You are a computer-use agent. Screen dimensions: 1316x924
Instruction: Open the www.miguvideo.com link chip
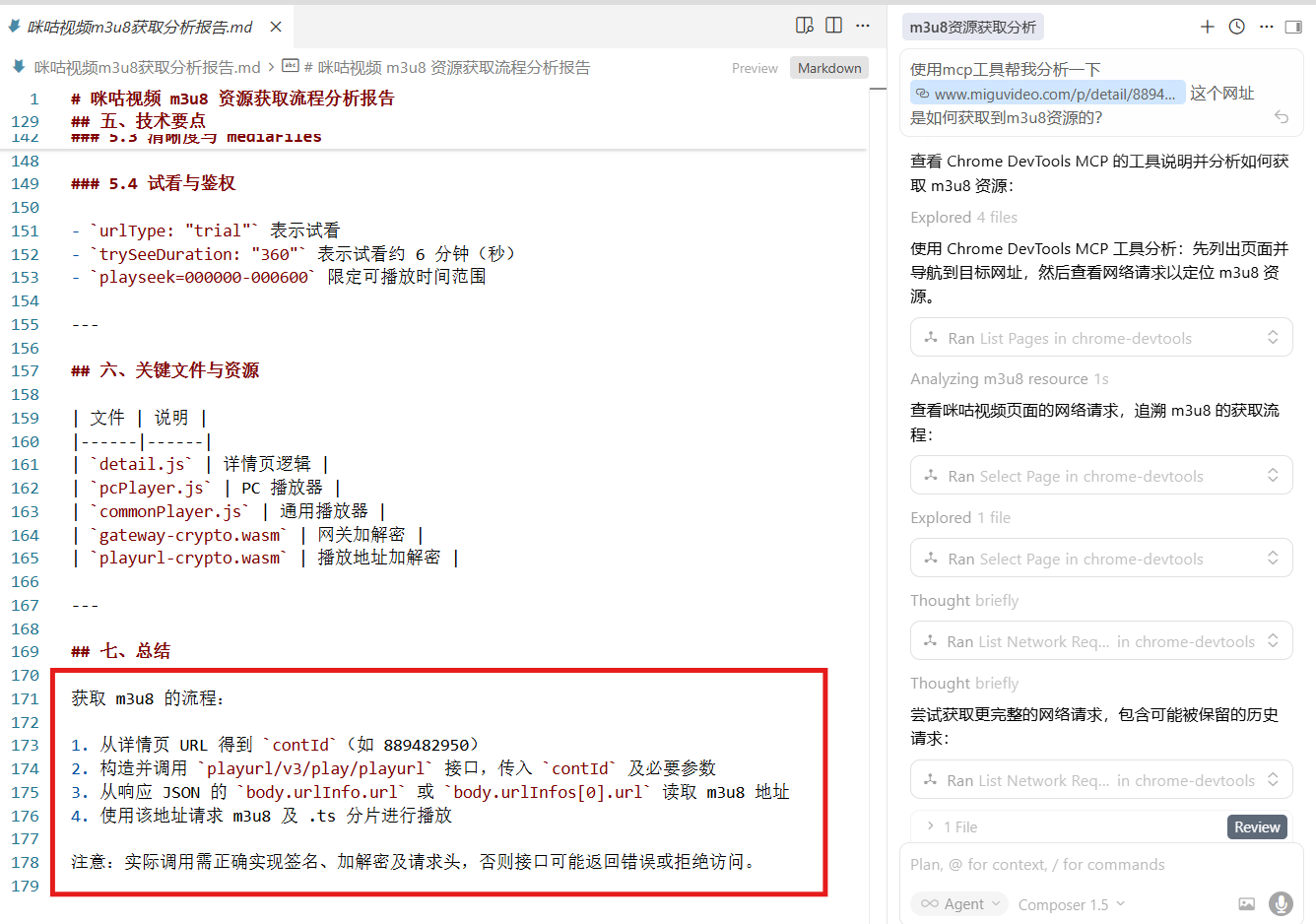tap(1047, 94)
